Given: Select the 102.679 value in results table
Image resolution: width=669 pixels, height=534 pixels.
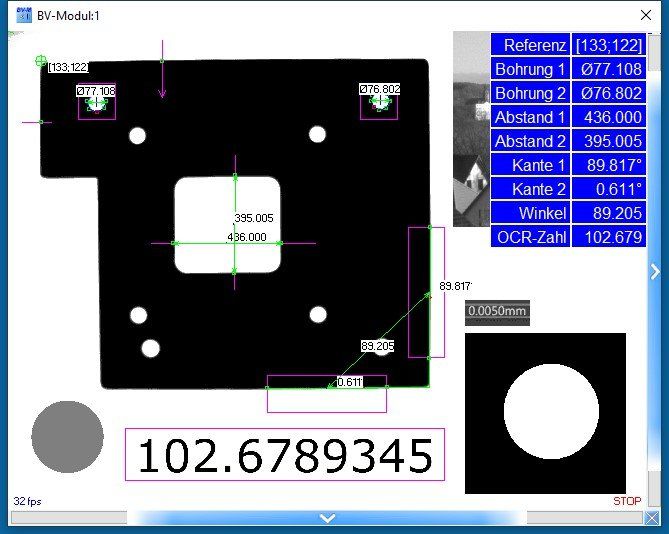Looking at the screenshot, I should pos(609,236).
